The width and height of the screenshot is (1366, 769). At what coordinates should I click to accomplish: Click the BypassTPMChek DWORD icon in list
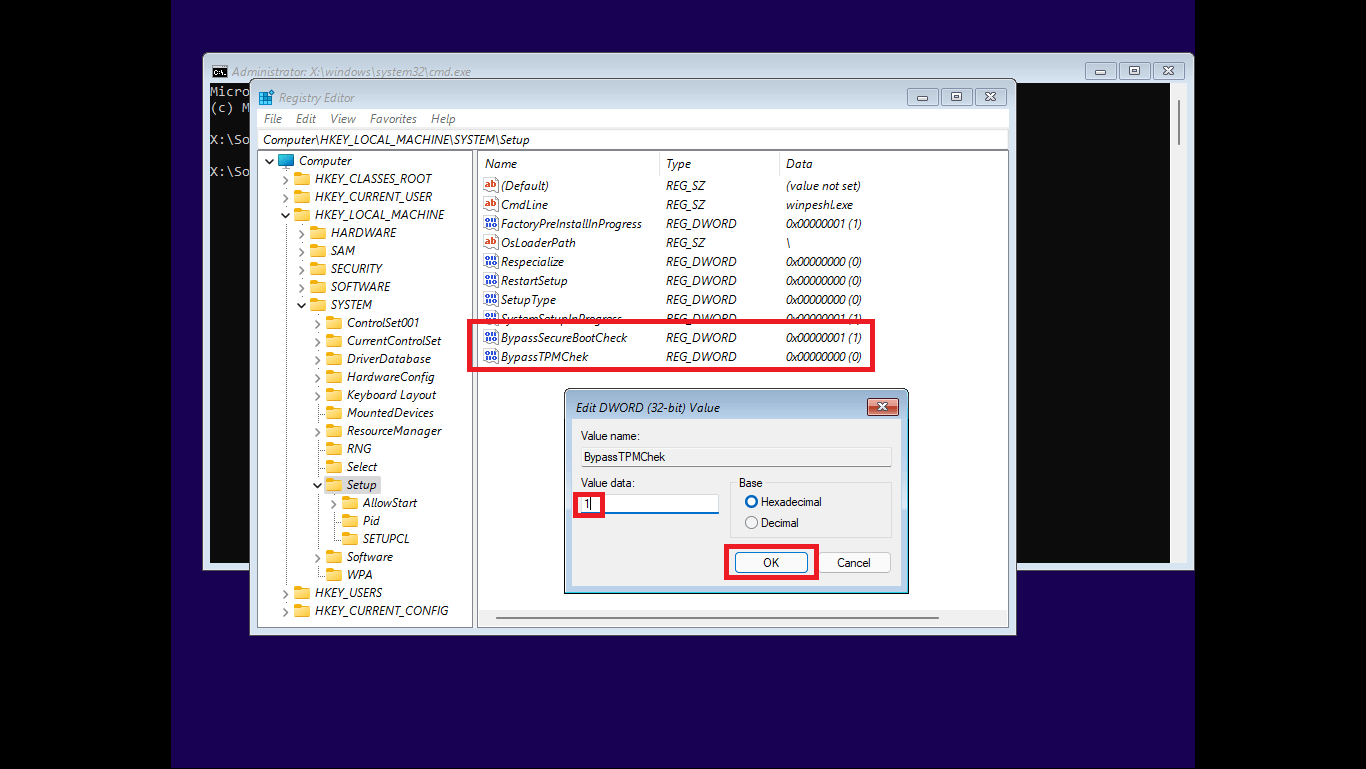coord(491,356)
